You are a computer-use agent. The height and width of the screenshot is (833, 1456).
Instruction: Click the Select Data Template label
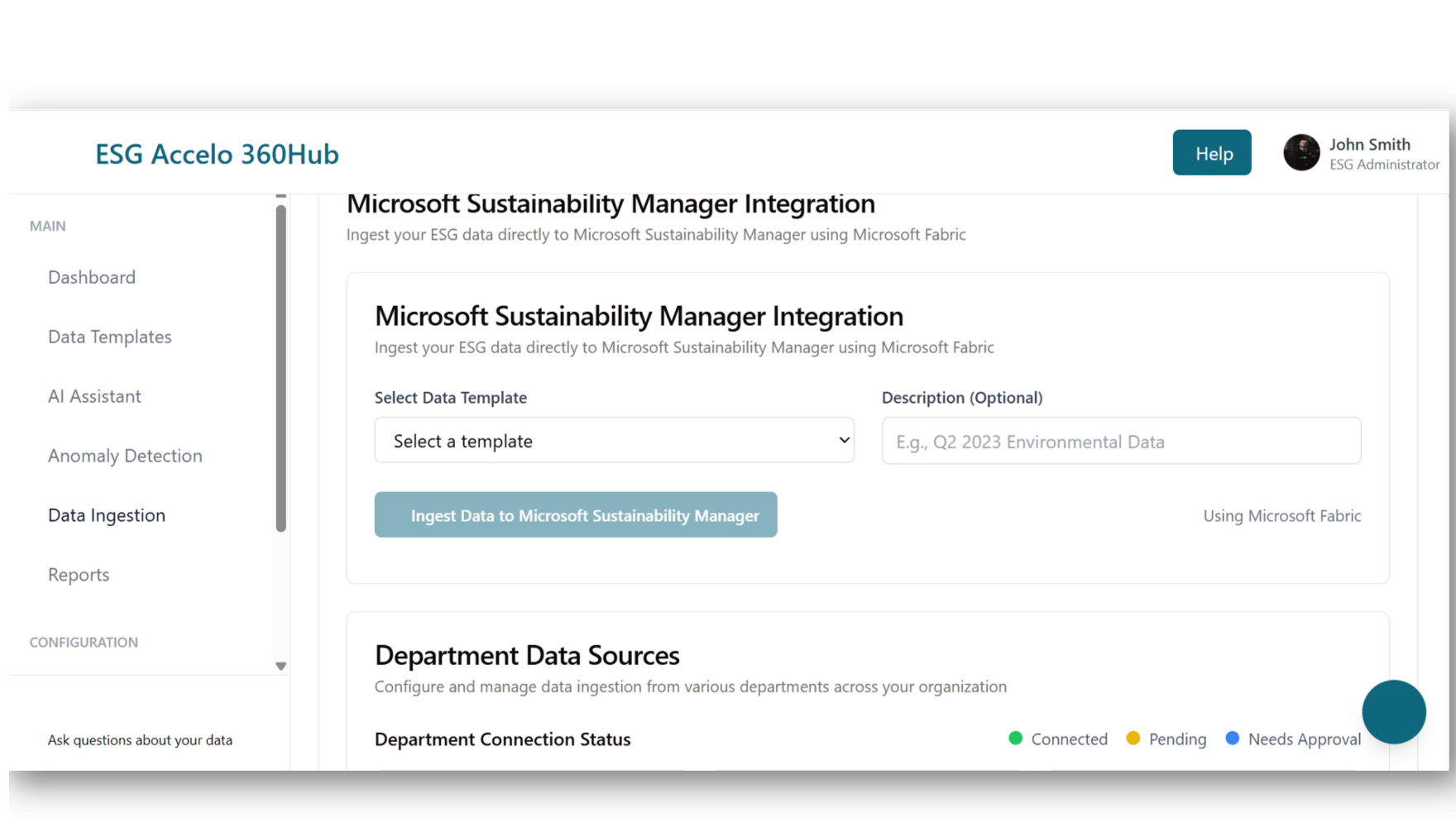451,398
